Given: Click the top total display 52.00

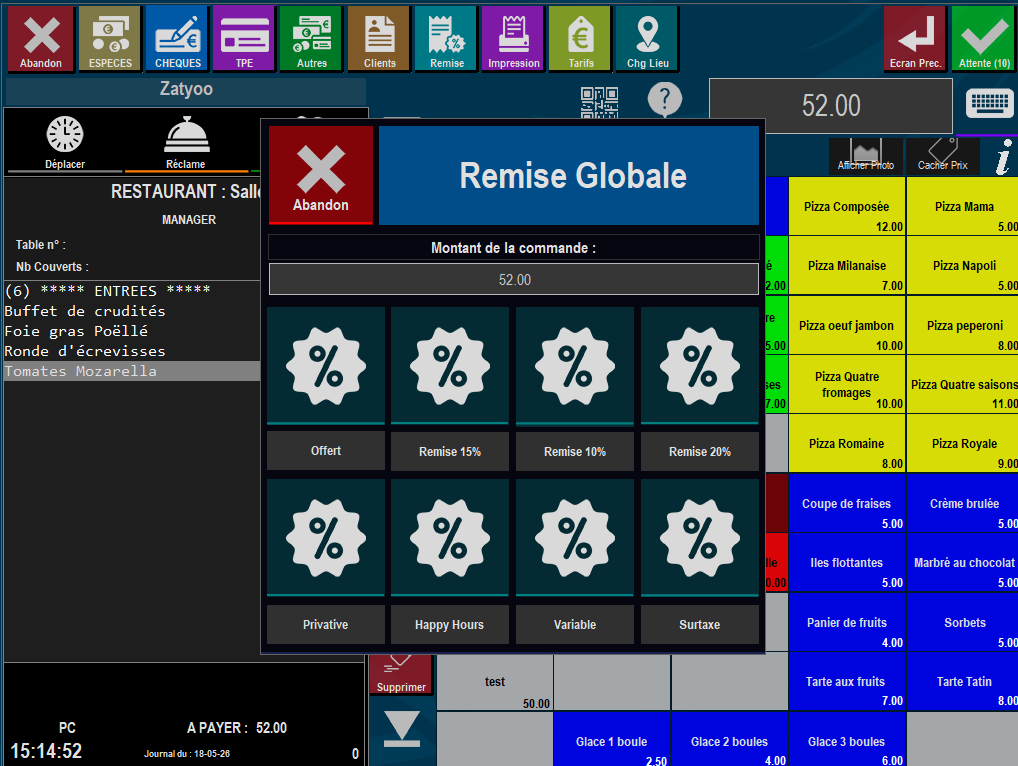Looking at the screenshot, I should 830,106.
